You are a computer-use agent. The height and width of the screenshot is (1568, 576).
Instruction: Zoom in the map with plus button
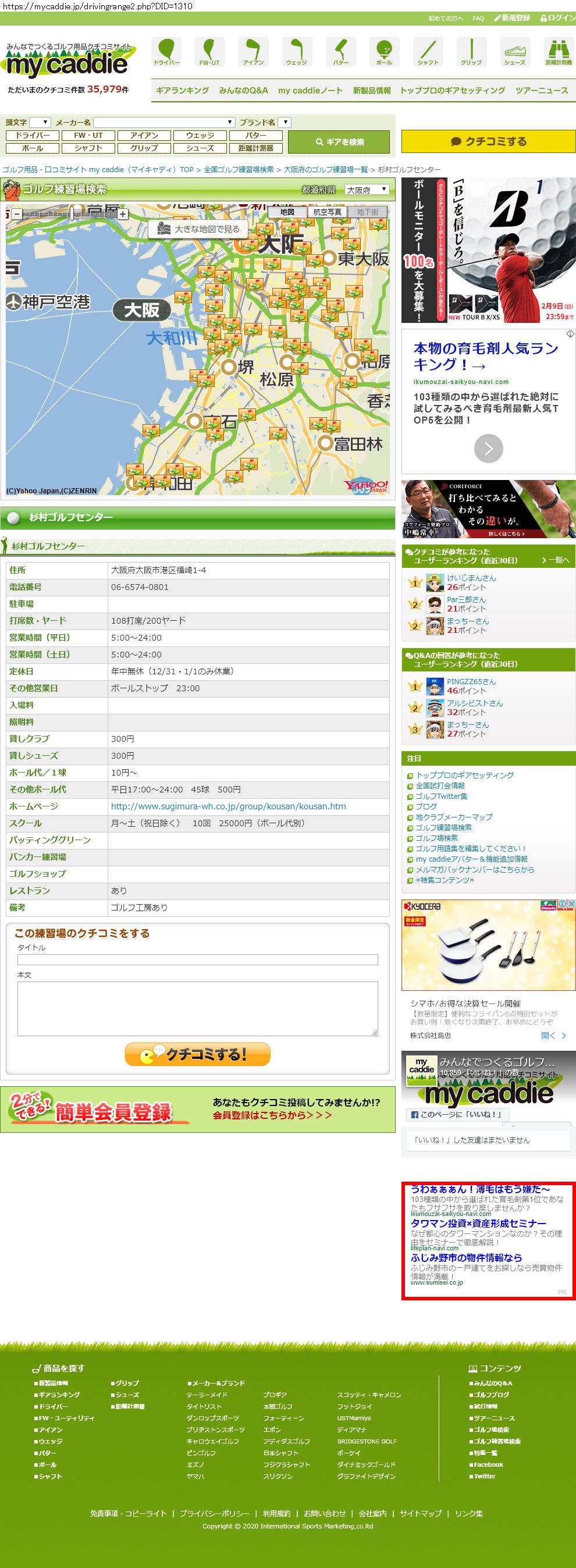point(123,214)
